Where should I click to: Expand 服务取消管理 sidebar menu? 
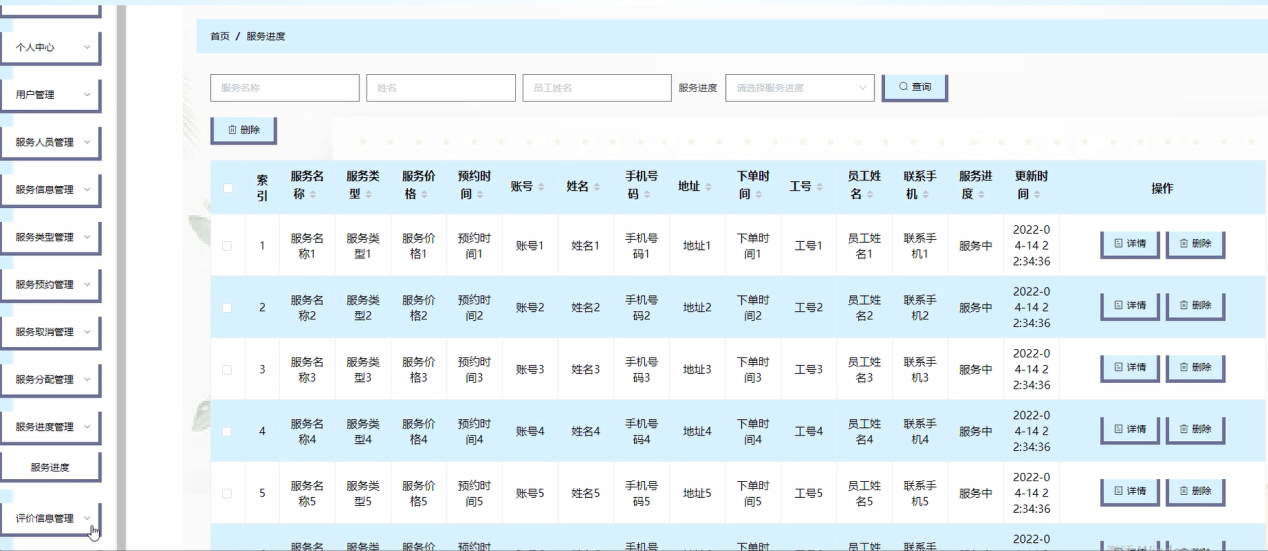click(x=50, y=332)
